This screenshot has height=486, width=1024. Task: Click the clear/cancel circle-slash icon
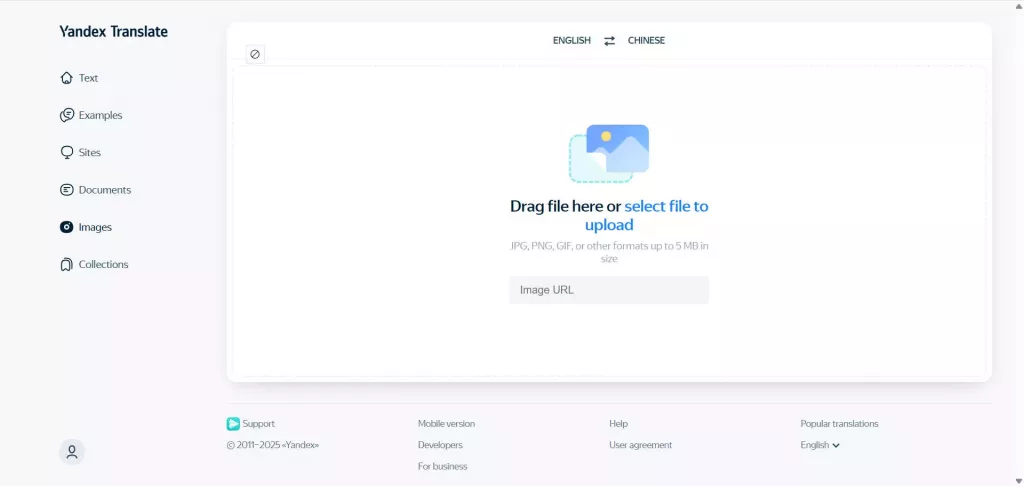coord(255,54)
